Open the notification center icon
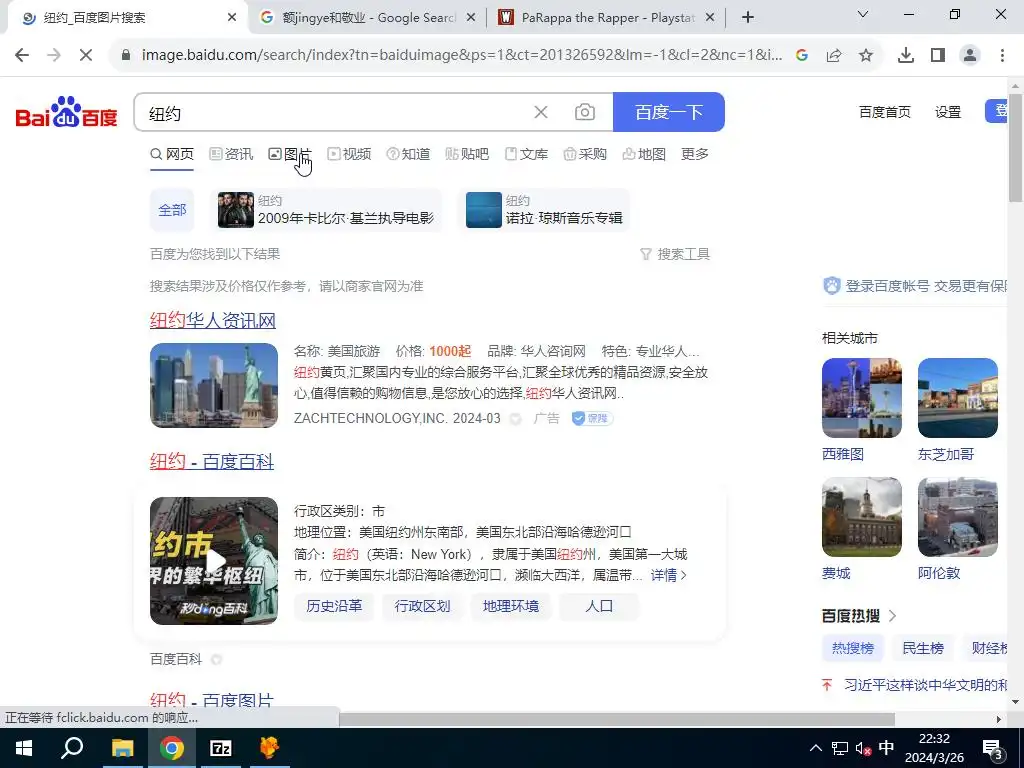1024x768 pixels. click(x=993, y=748)
